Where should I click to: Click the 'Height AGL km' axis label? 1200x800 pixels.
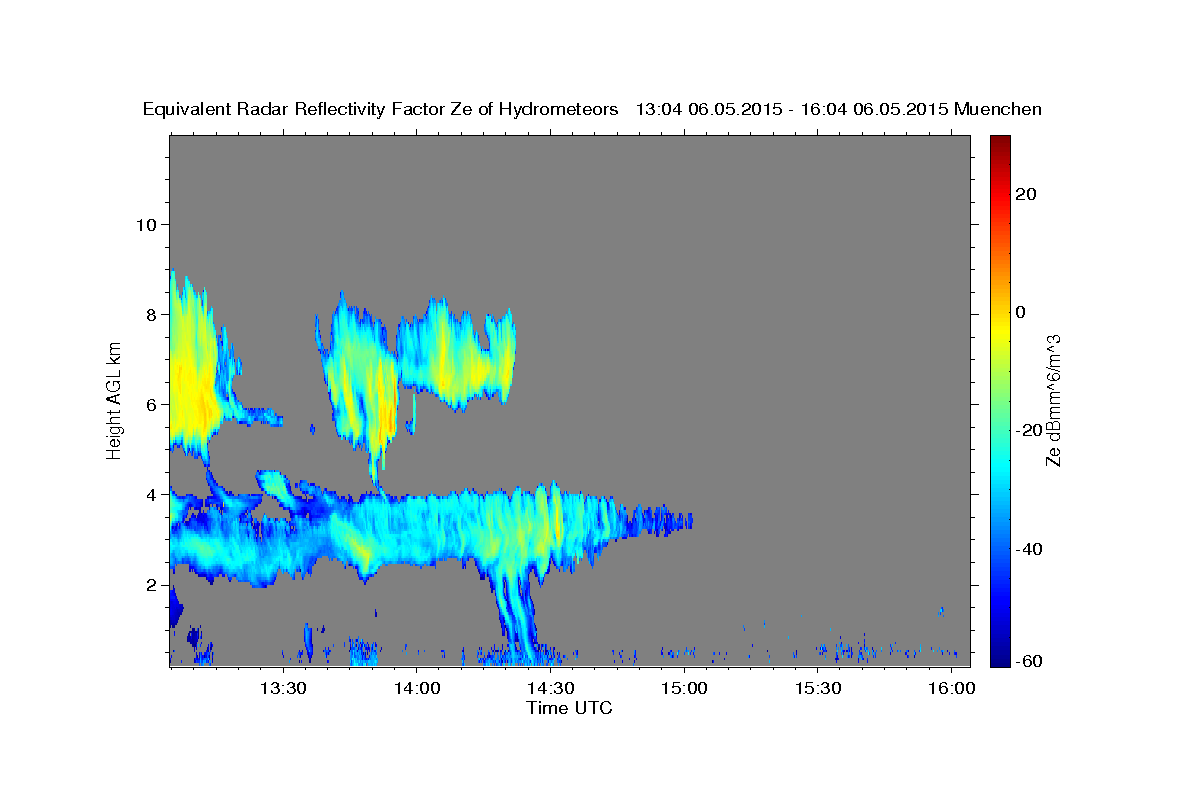[115, 400]
